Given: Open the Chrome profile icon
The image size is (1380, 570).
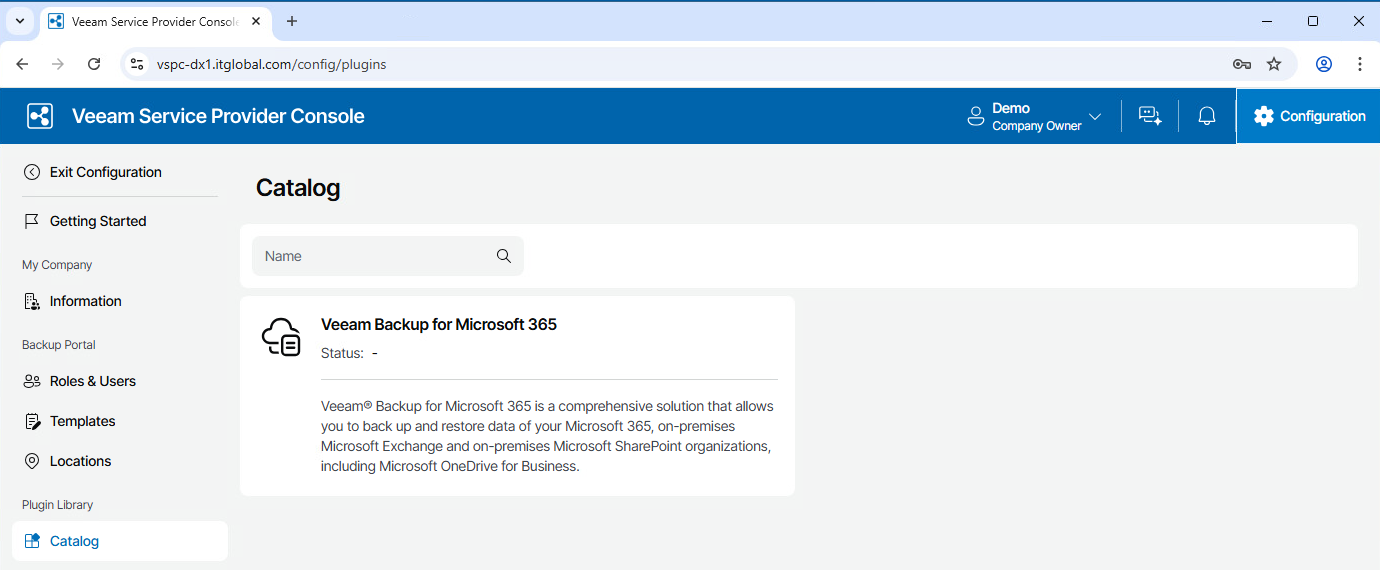Looking at the screenshot, I should click(1324, 64).
